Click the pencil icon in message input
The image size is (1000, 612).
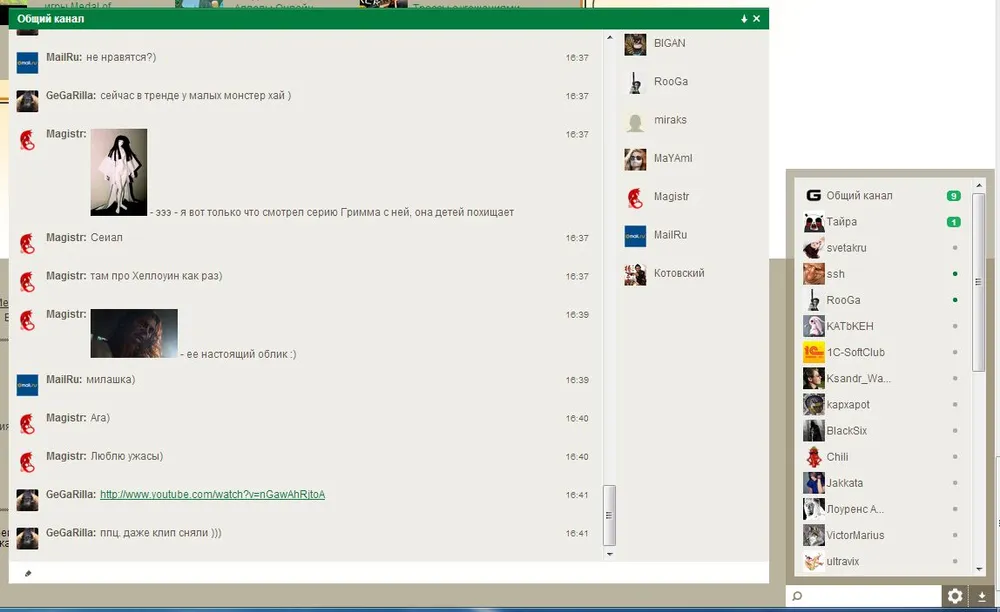[x=28, y=573]
